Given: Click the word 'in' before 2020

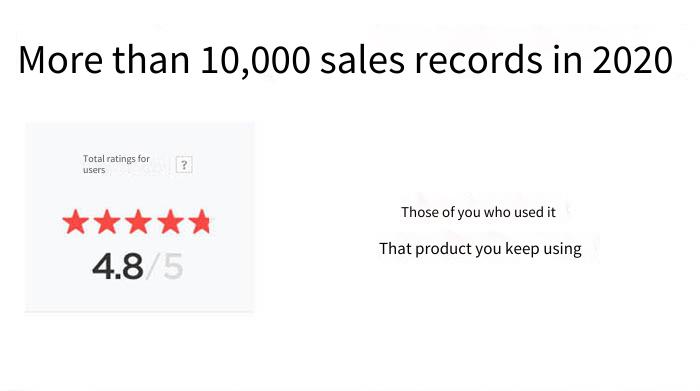Looking at the screenshot, I should click(x=567, y=60).
